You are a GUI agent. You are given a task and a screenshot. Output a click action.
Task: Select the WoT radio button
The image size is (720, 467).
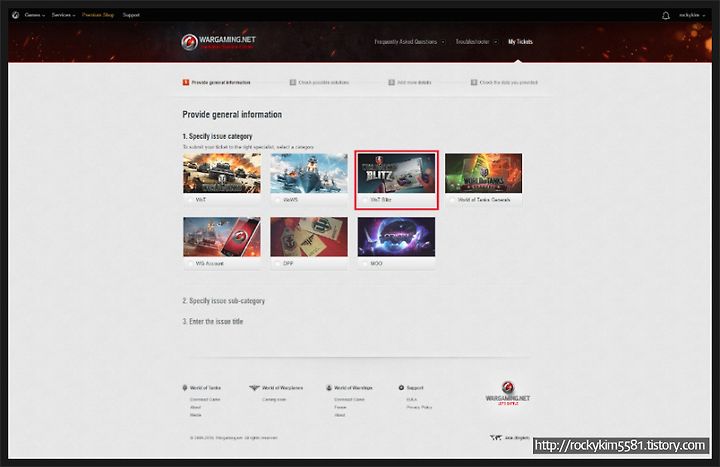point(190,200)
